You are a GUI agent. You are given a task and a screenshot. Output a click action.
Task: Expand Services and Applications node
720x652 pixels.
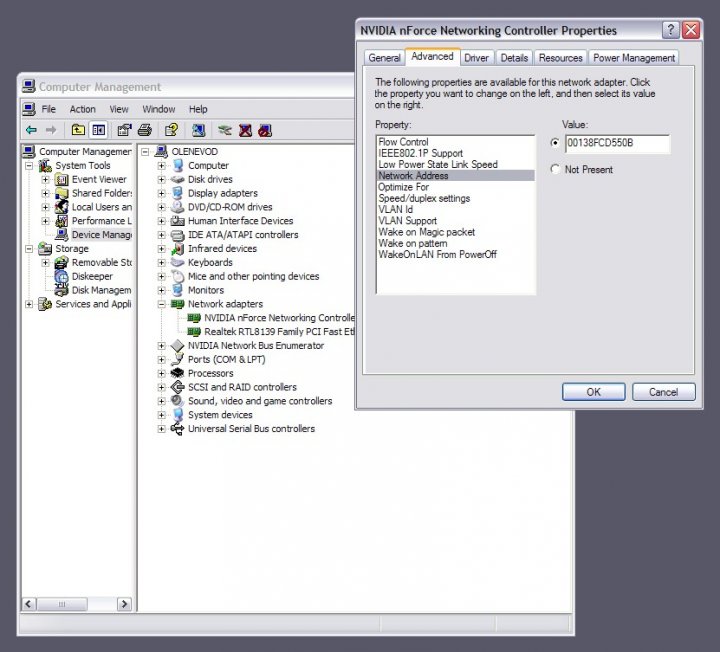point(29,304)
